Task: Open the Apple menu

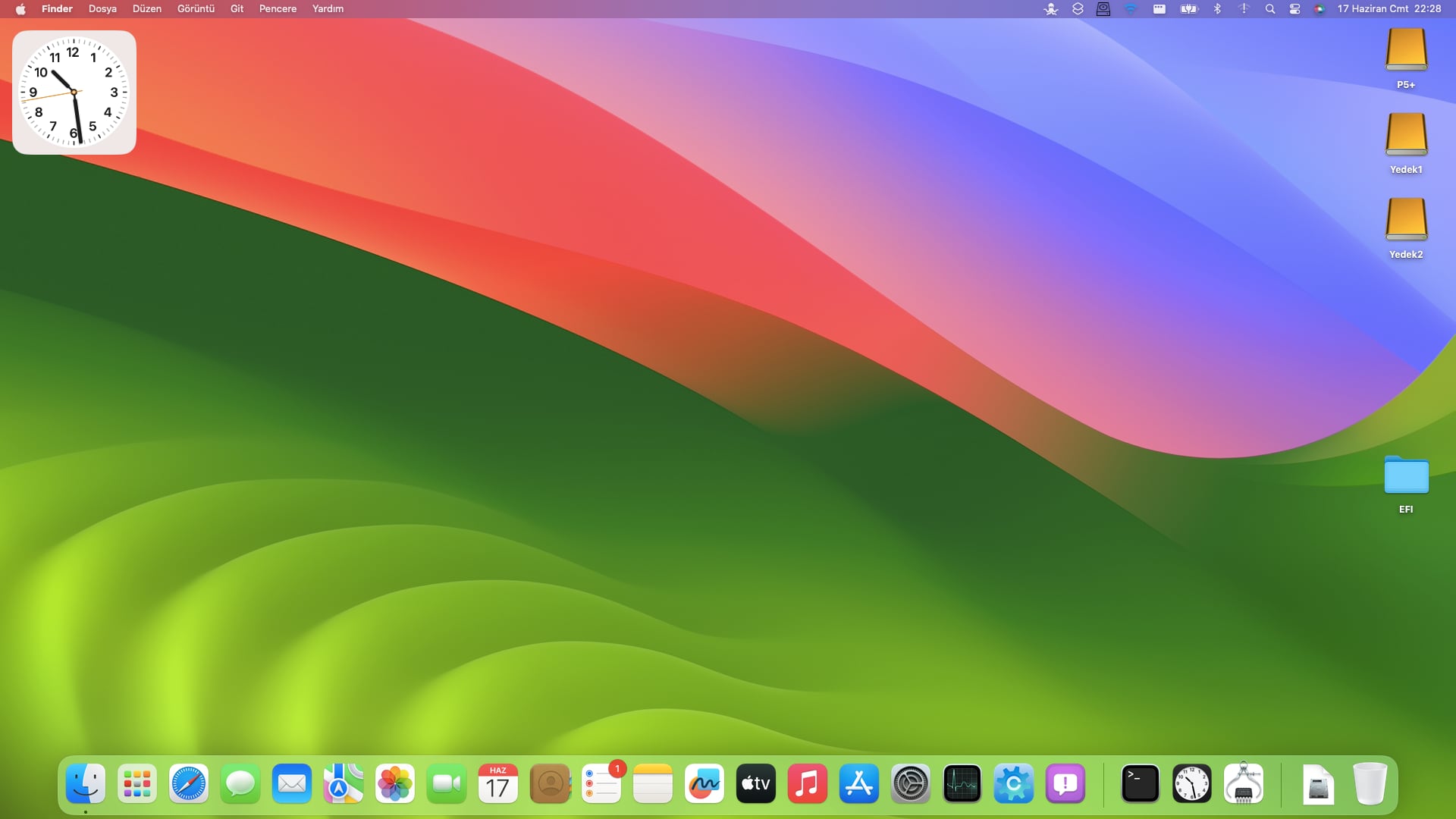Action: pyautogui.click(x=20, y=9)
